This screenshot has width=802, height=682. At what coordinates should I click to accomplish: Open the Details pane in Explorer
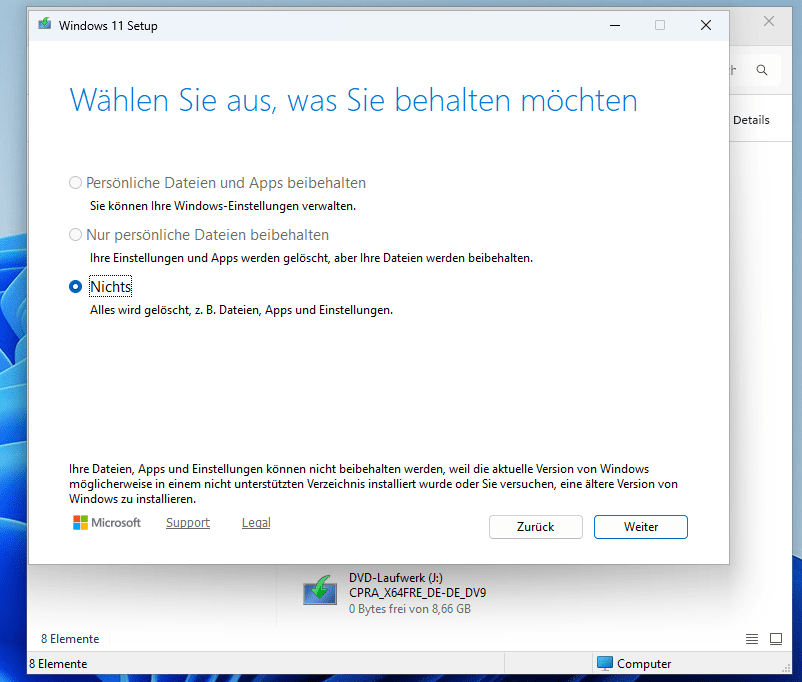pos(751,120)
